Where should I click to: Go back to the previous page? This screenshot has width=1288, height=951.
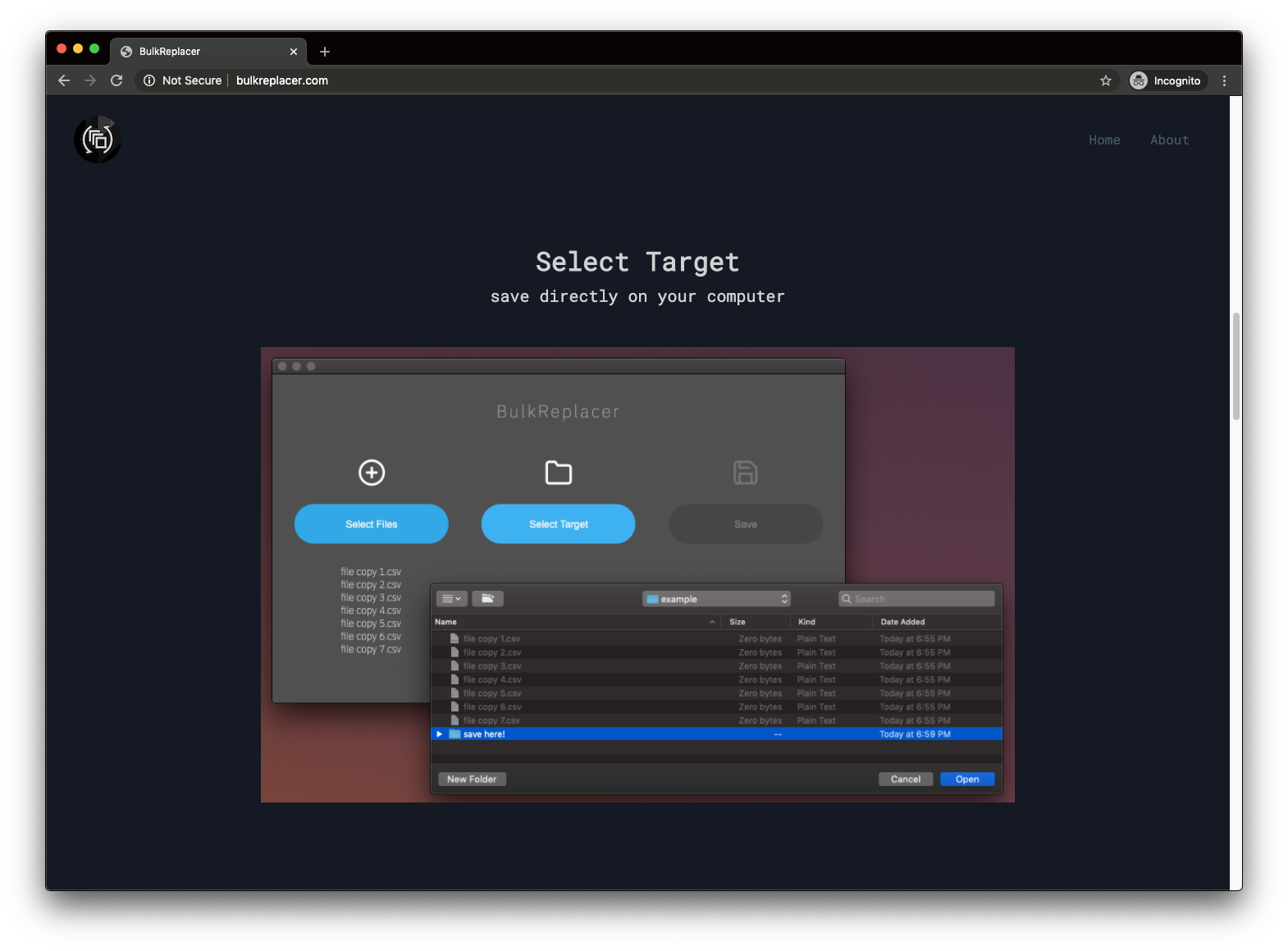(64, 80)
